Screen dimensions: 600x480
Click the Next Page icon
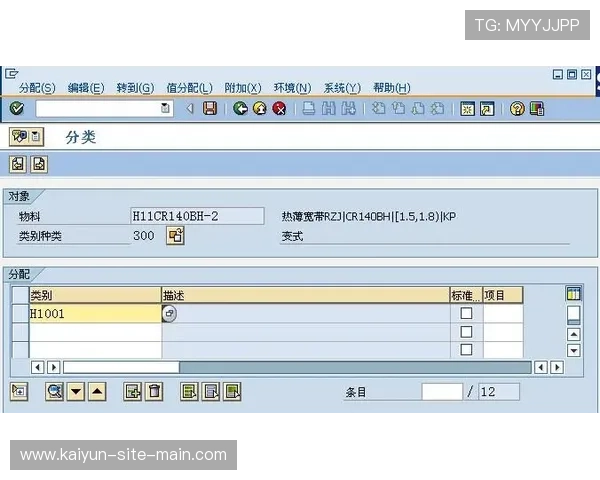tap(418, 109)
